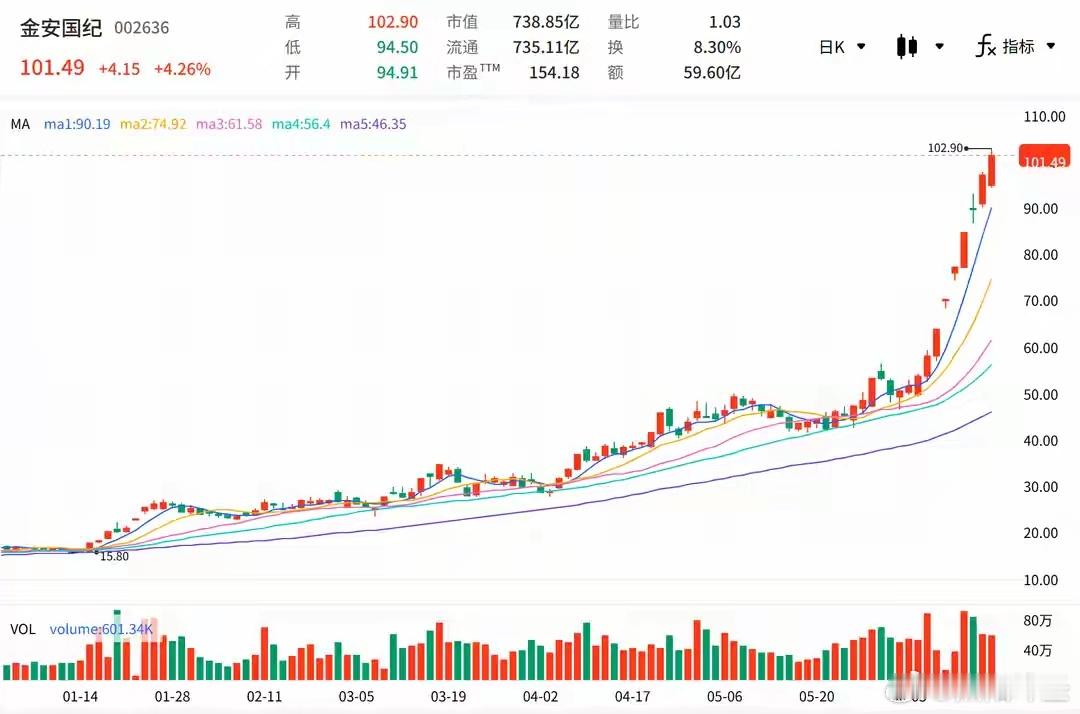Click percentage change +4.26%
Image resolution: width=1080 pixels, height=714 pixels.
coord(182,69)
